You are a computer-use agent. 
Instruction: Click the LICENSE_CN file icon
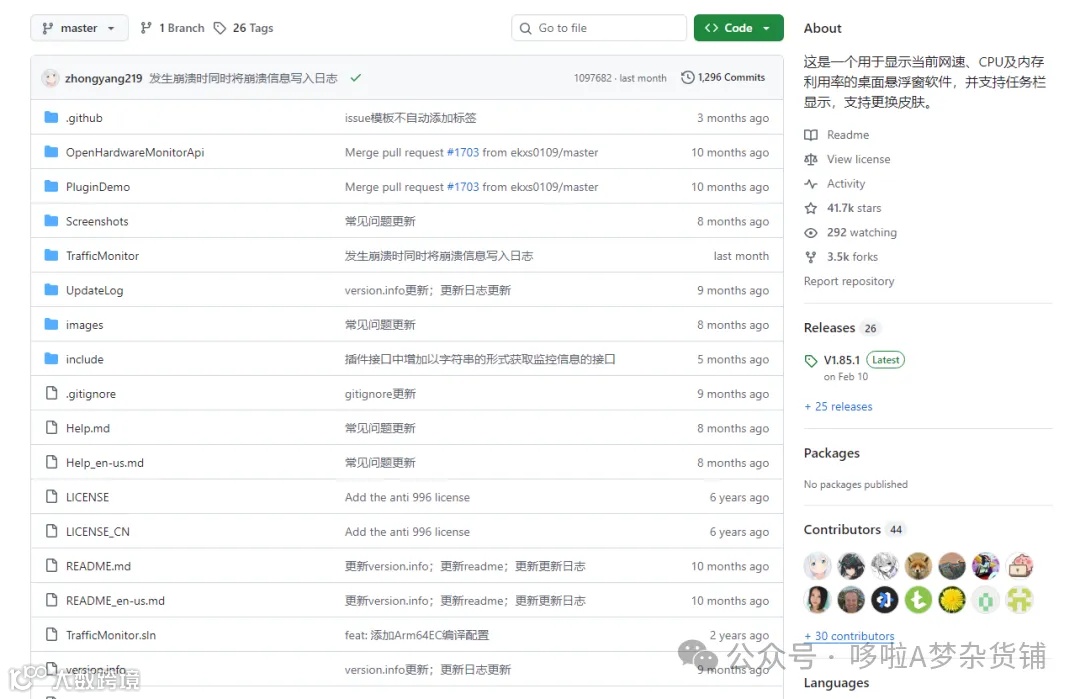tap(51, 530)
